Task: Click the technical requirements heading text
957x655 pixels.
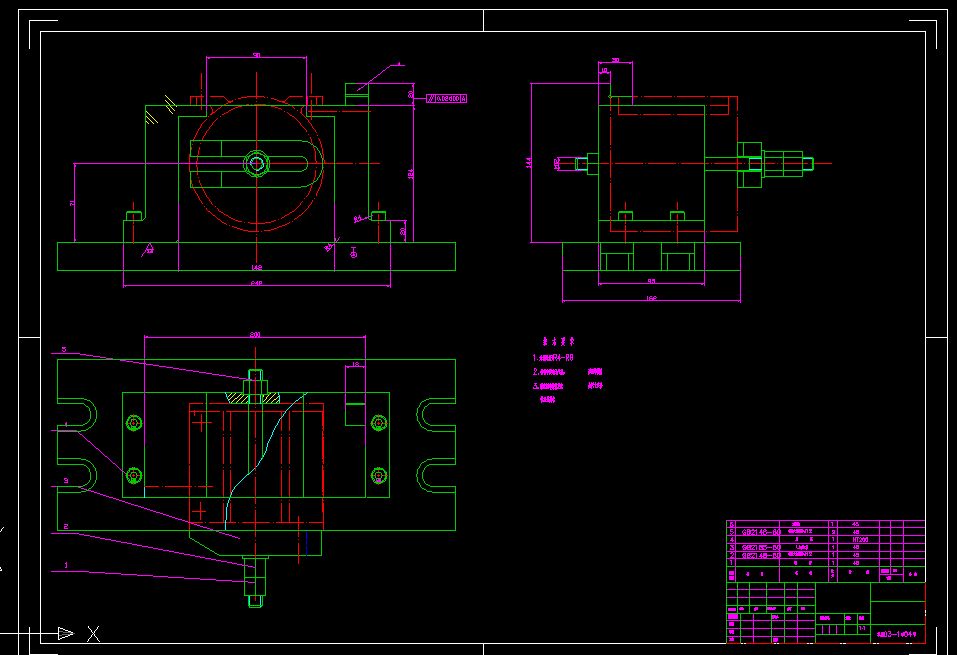Action: tap(558, 341)
